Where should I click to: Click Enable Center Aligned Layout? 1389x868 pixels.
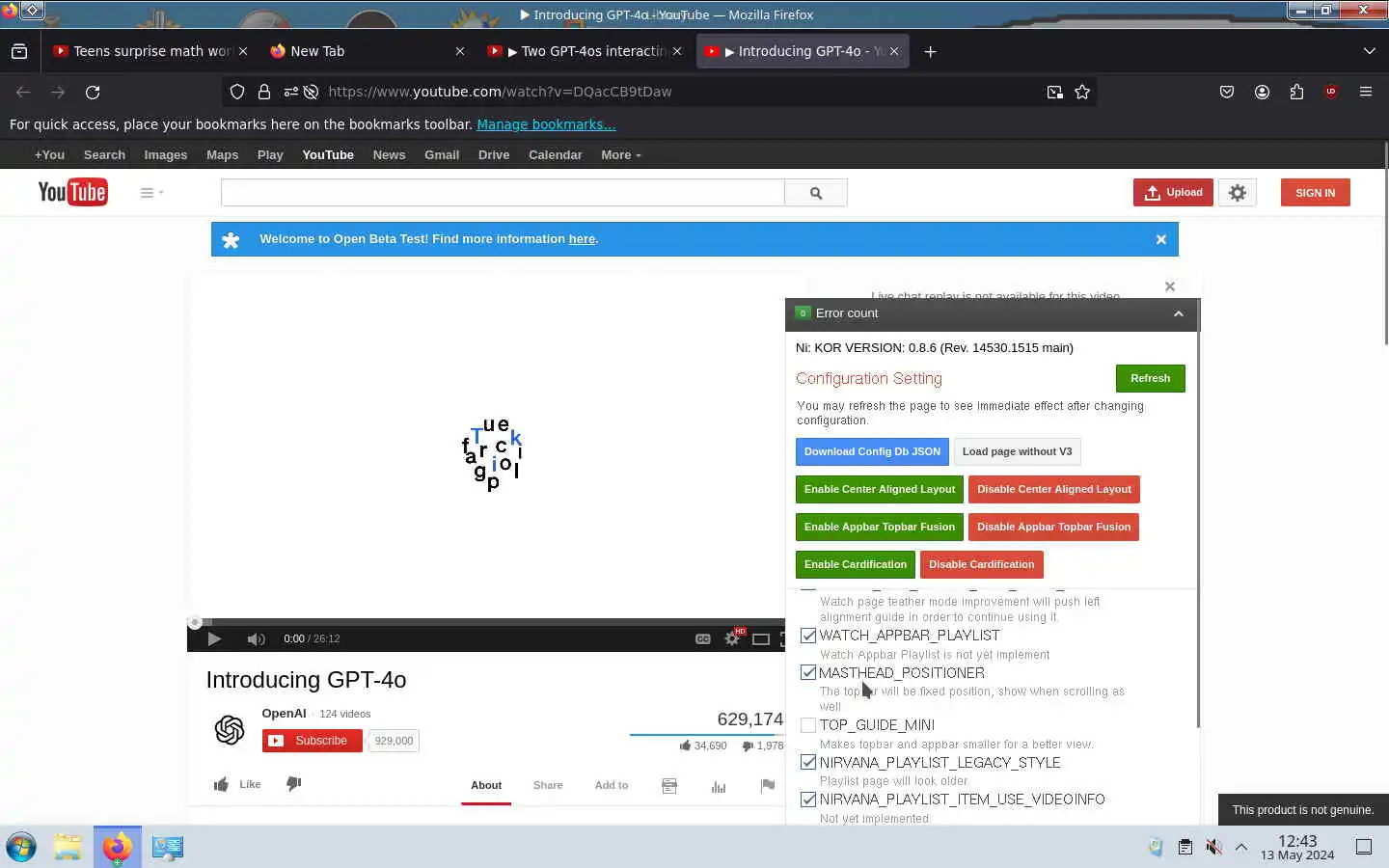point(880,489)
